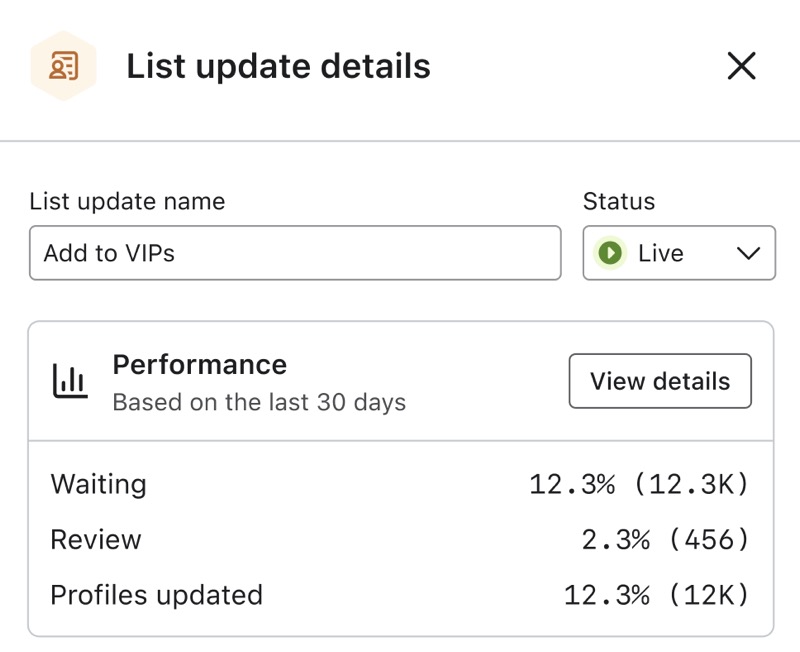This screenshot has height=652, width=800.
Task: Click into the Add to VIPs name field
Action: 295,253
